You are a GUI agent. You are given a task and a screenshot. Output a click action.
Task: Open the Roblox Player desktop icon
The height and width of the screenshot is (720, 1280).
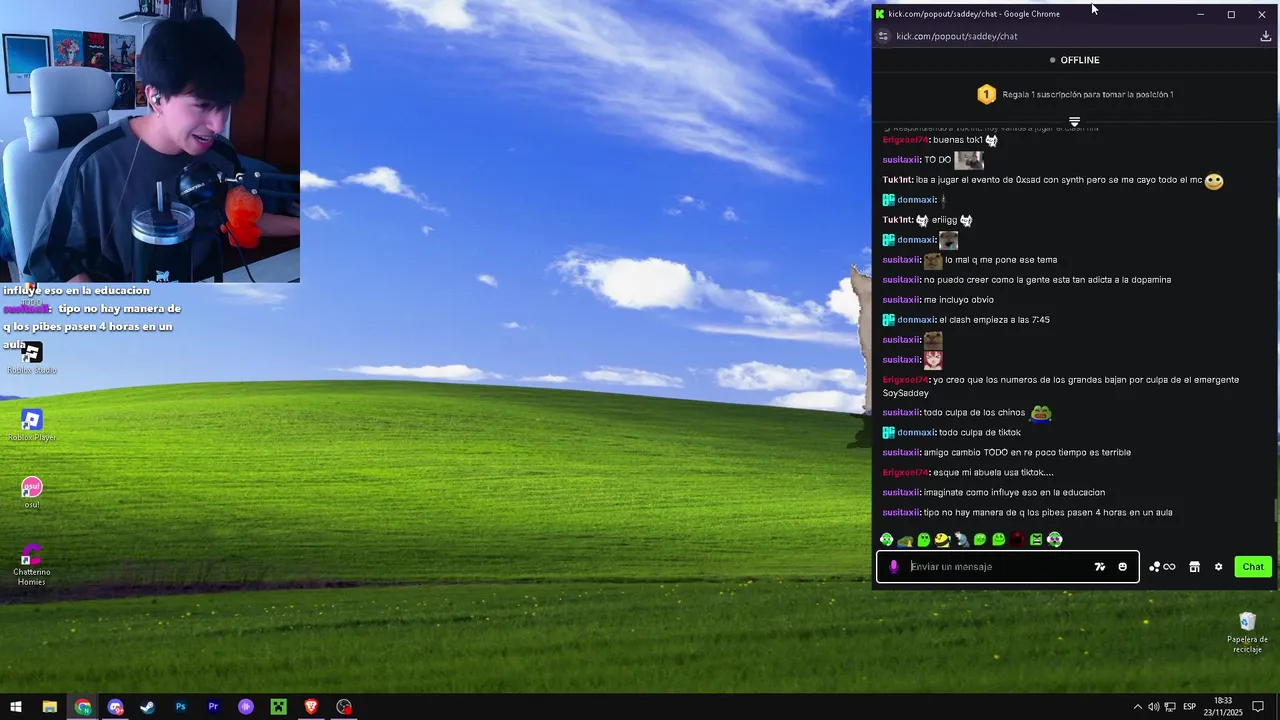32,425
